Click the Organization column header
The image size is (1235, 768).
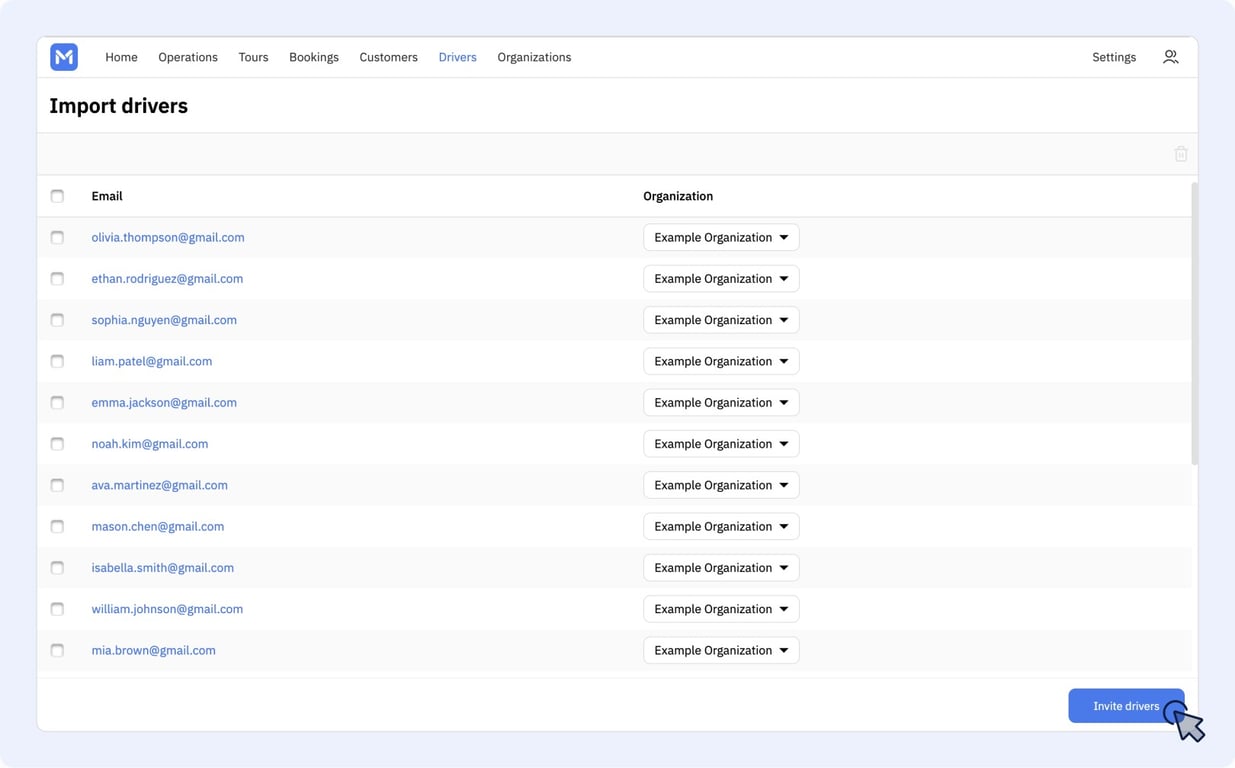click(x=678, y=196)
